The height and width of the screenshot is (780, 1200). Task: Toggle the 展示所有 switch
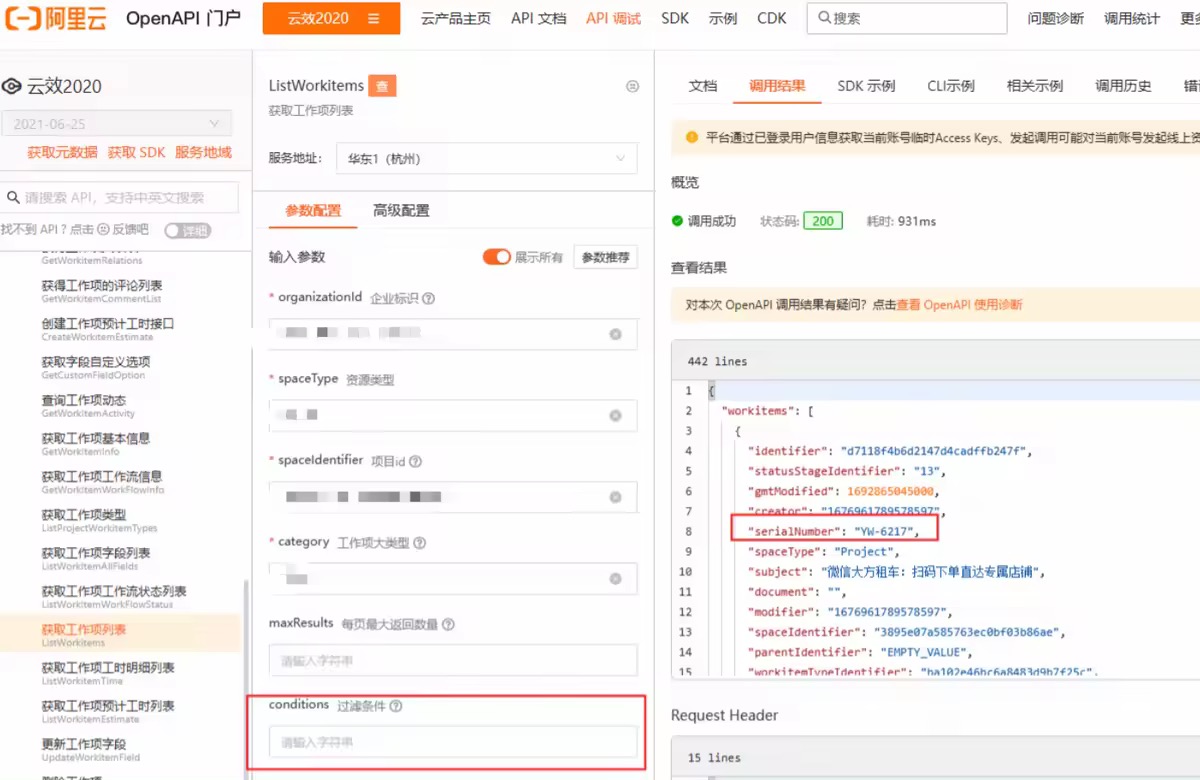497,257
